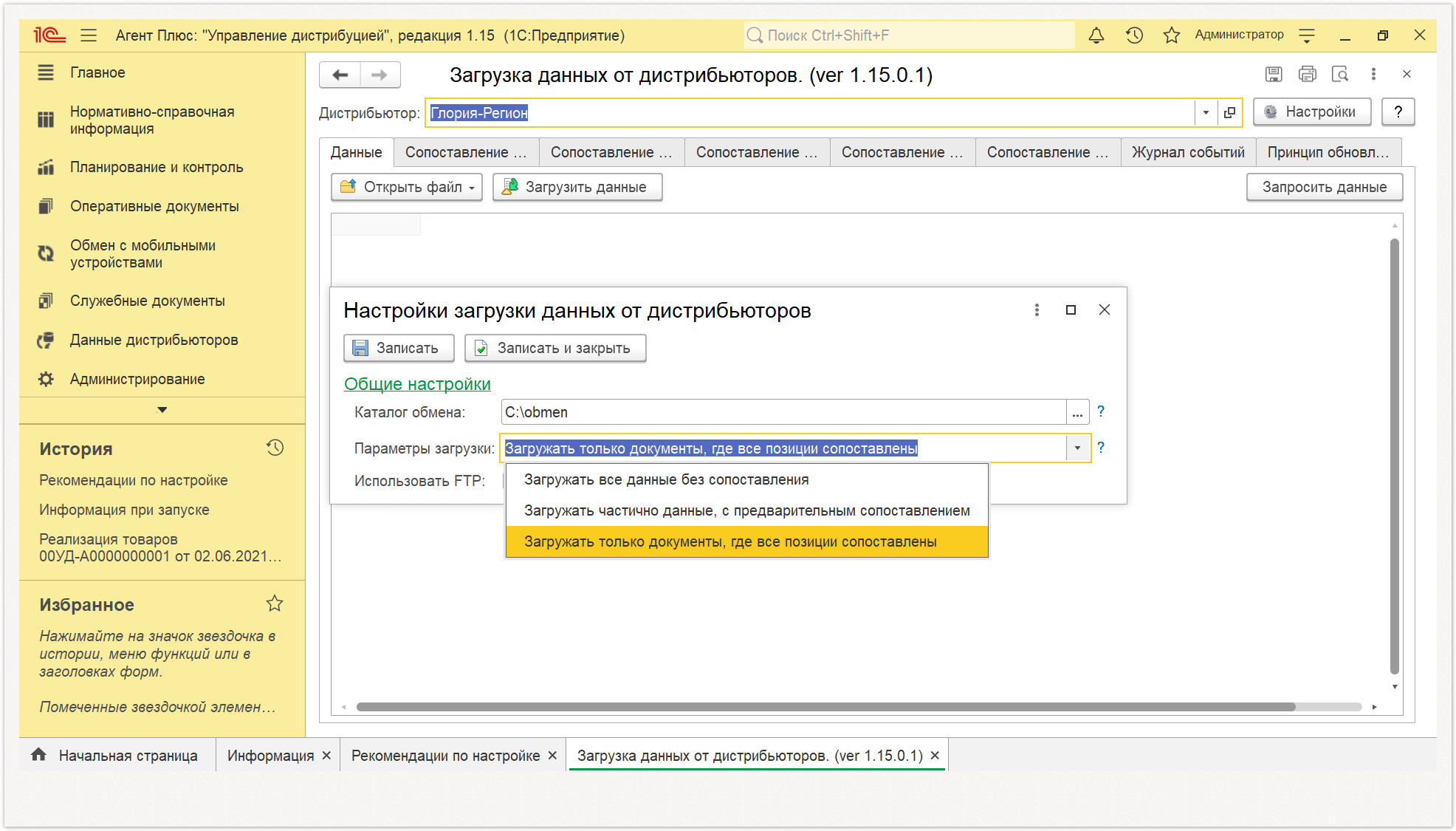Close the Рекомендации по настройке bottom tab
This screenshot has height=831, width=1456.
pyautogui.click(x=552, y=756)
